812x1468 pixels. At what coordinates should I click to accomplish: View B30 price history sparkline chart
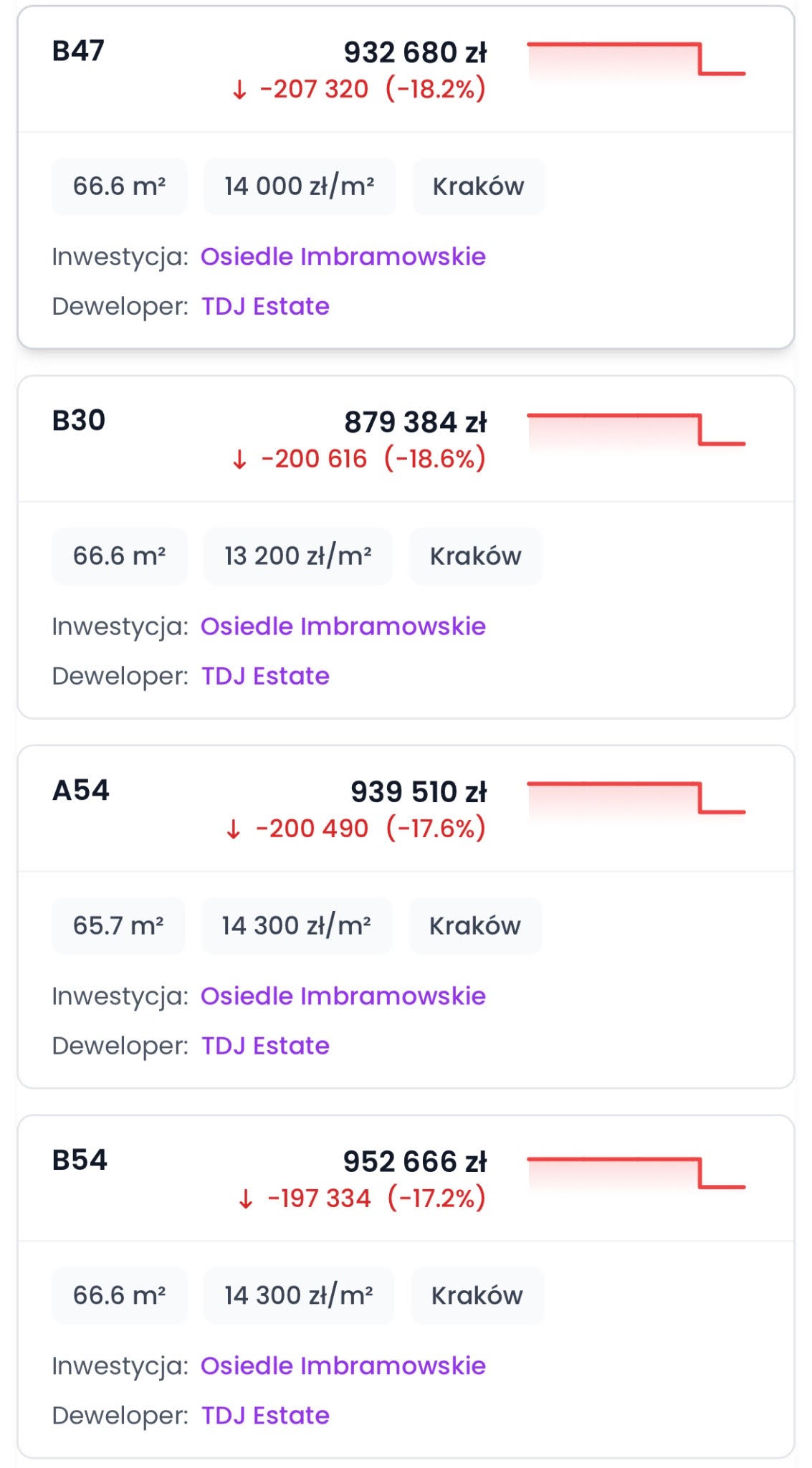tap(636, 429)
